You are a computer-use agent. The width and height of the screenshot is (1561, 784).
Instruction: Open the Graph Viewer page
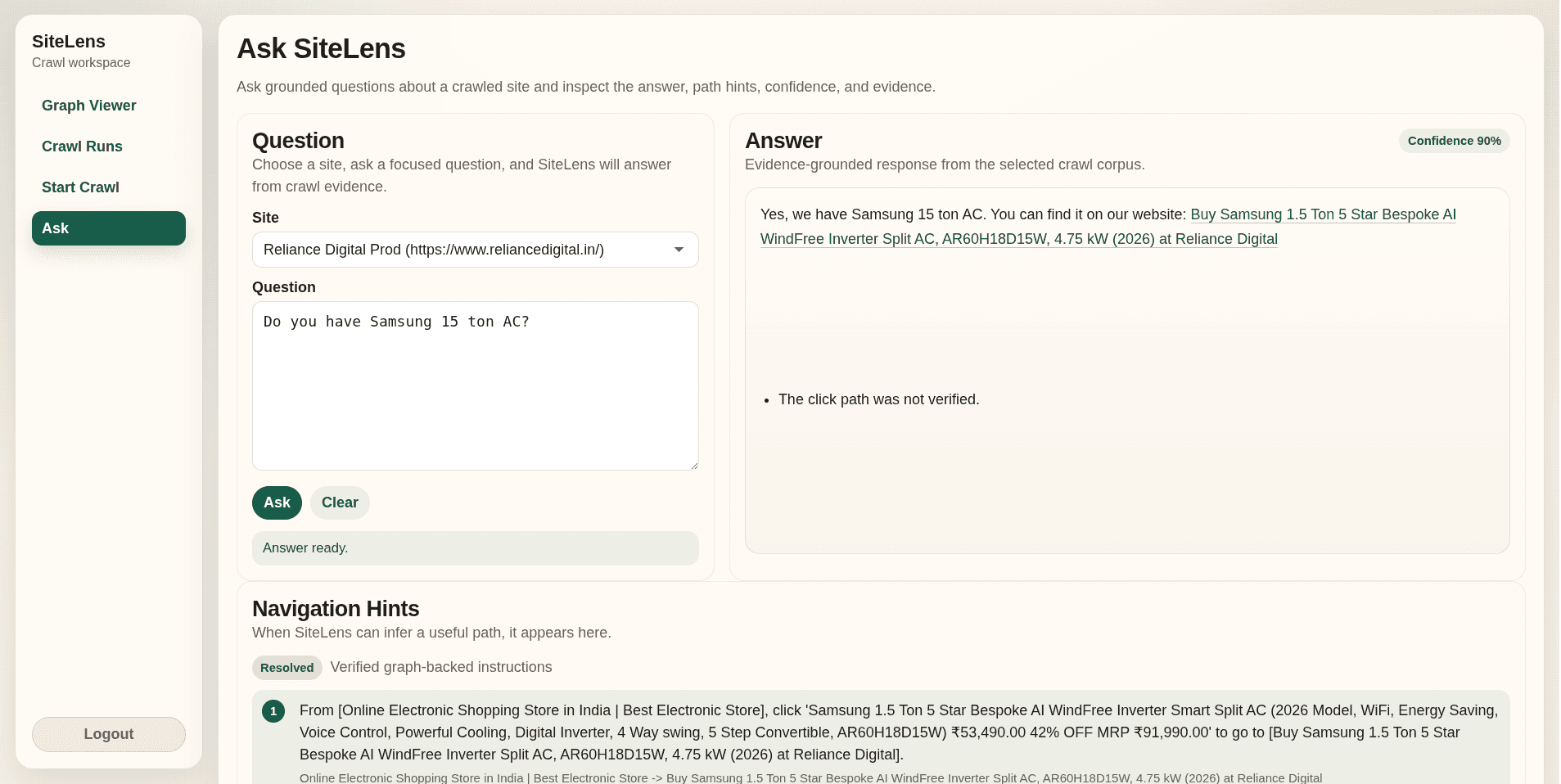pyautogui.click(x=89, y=106)
